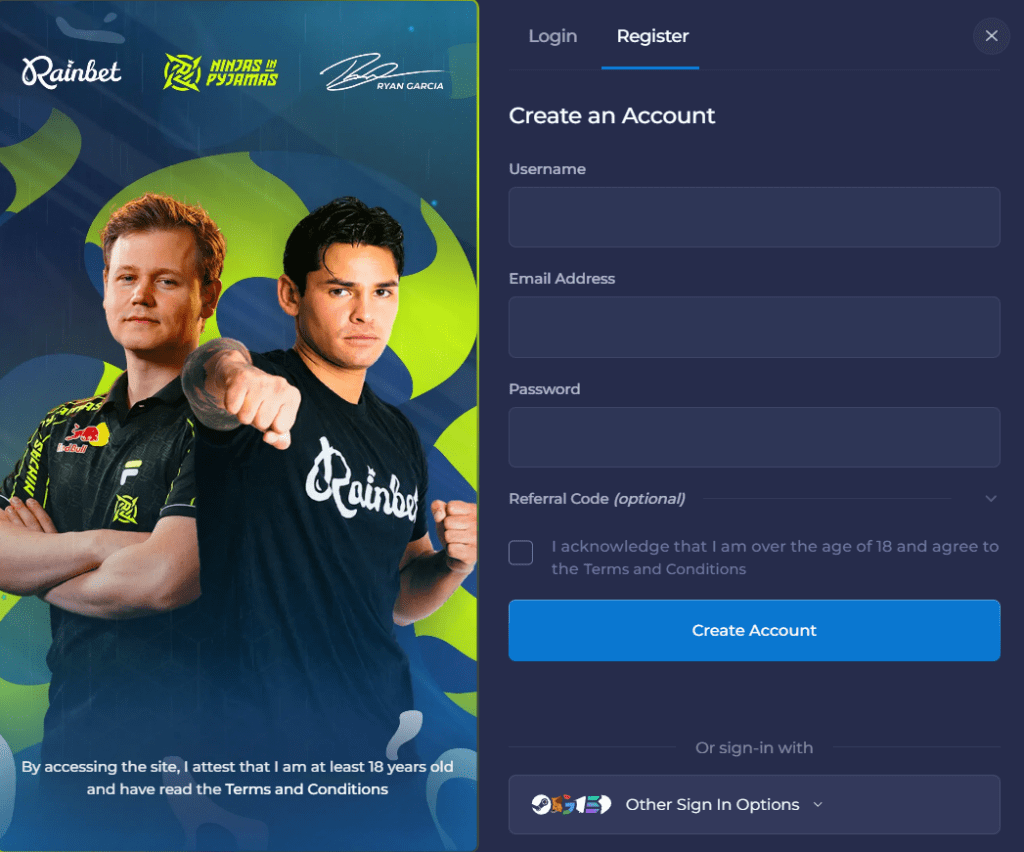Select the Register tab
This screenshot has height=852, width=1024.
tap(652, 36)
